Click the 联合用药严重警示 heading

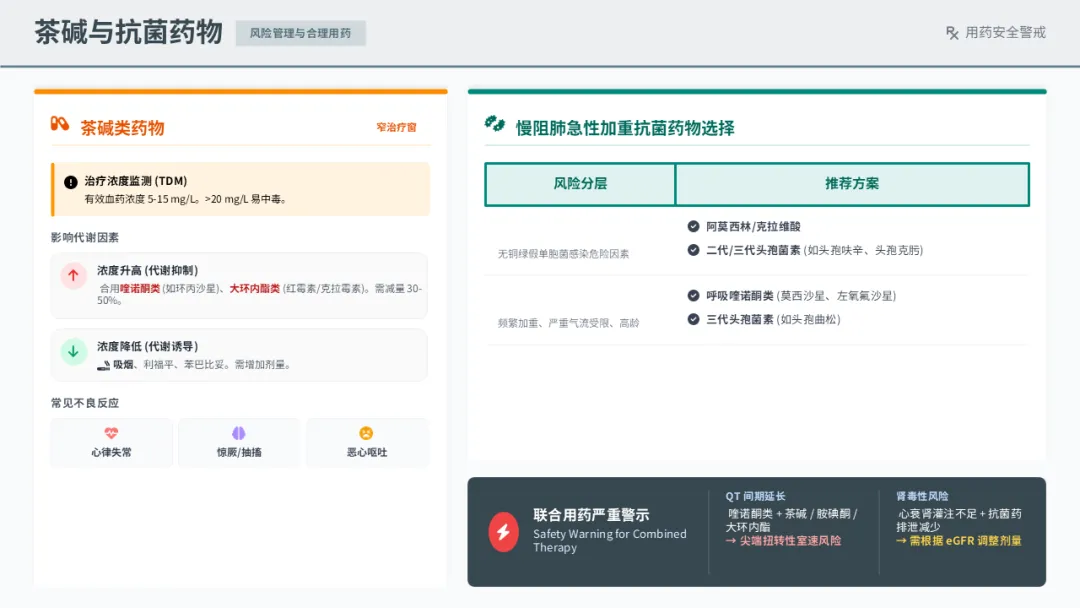tap(591, 515)
